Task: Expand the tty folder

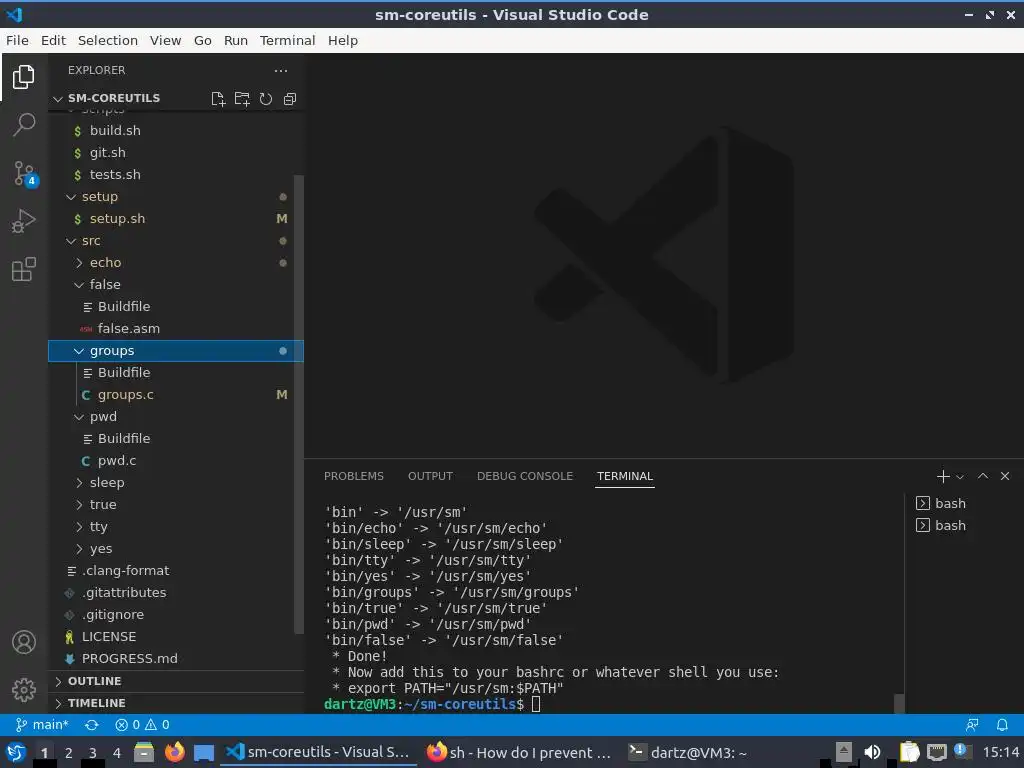Action: 176,526
